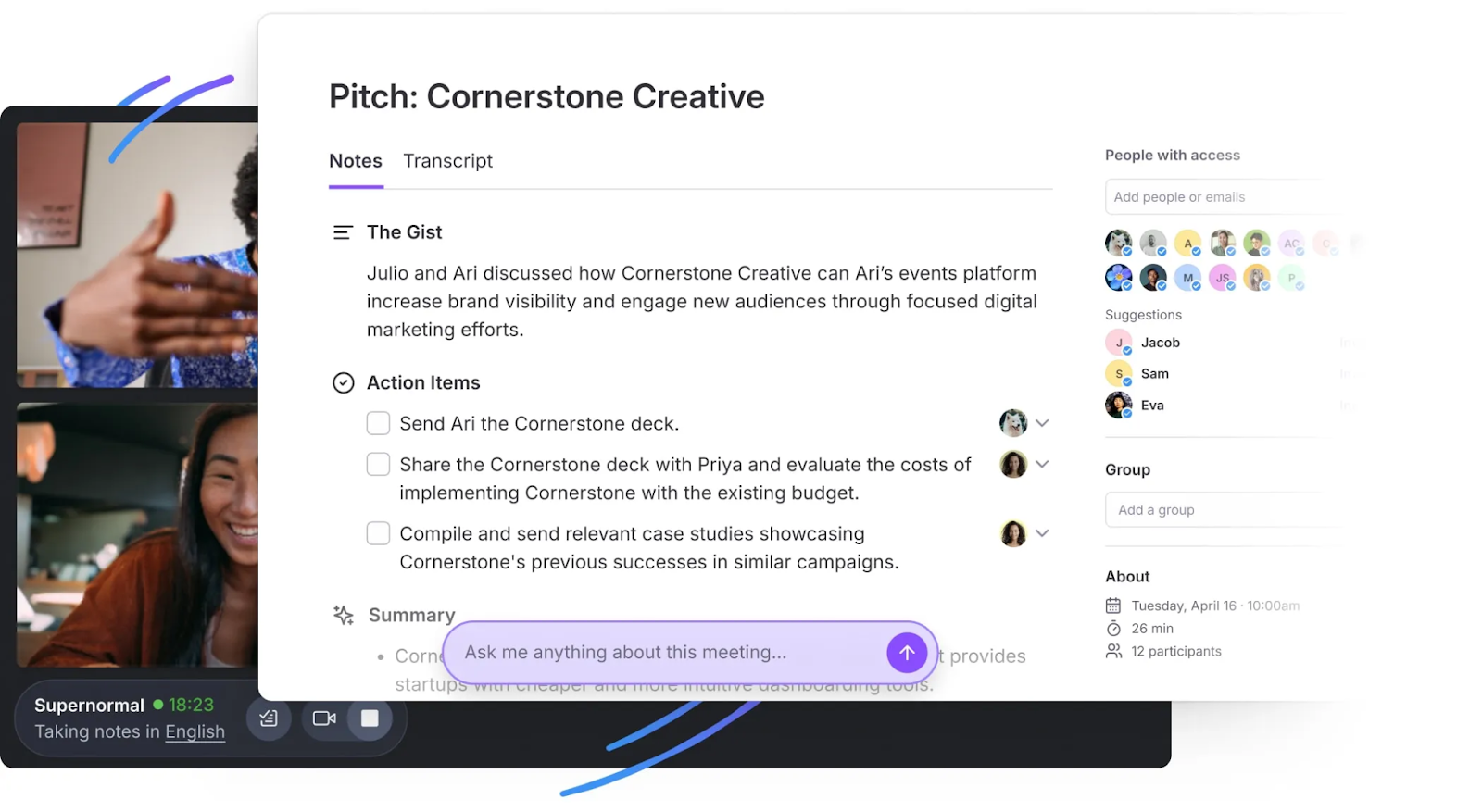Click the green '18:23' recording timer
The width and height of the screenshot is (1482, 812).
tap(191, 706)
